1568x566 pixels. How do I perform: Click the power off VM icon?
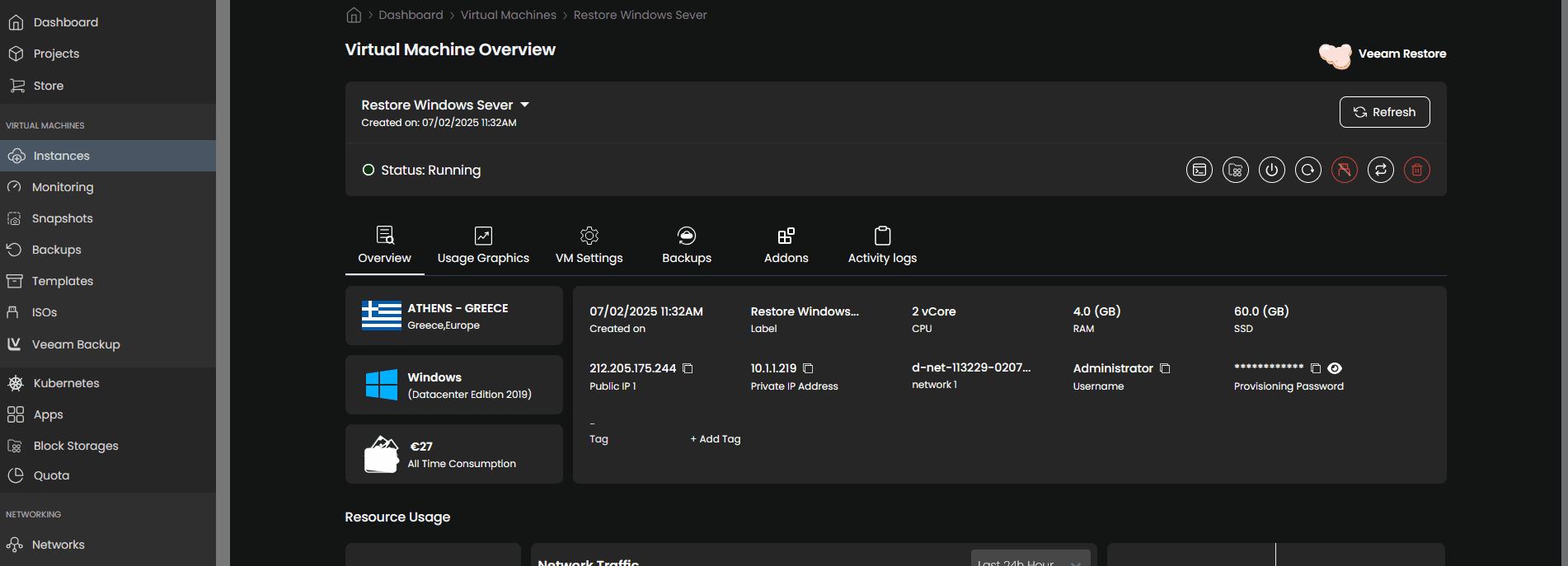click(x=1271, y=170)
